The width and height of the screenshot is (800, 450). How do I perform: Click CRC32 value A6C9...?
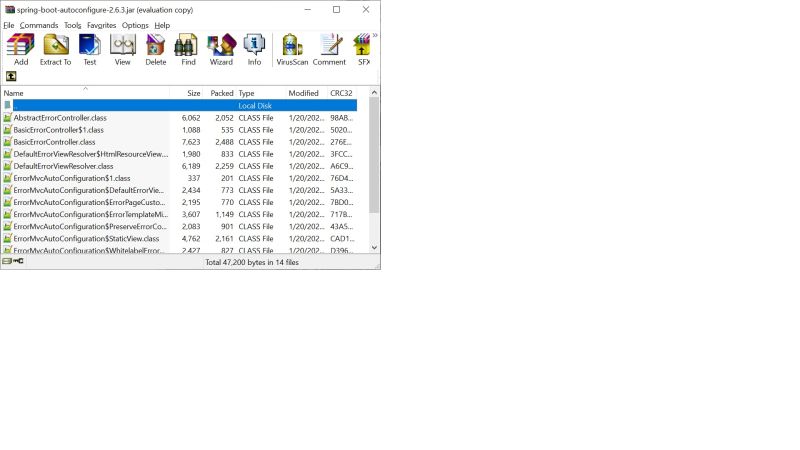(341, 166)
